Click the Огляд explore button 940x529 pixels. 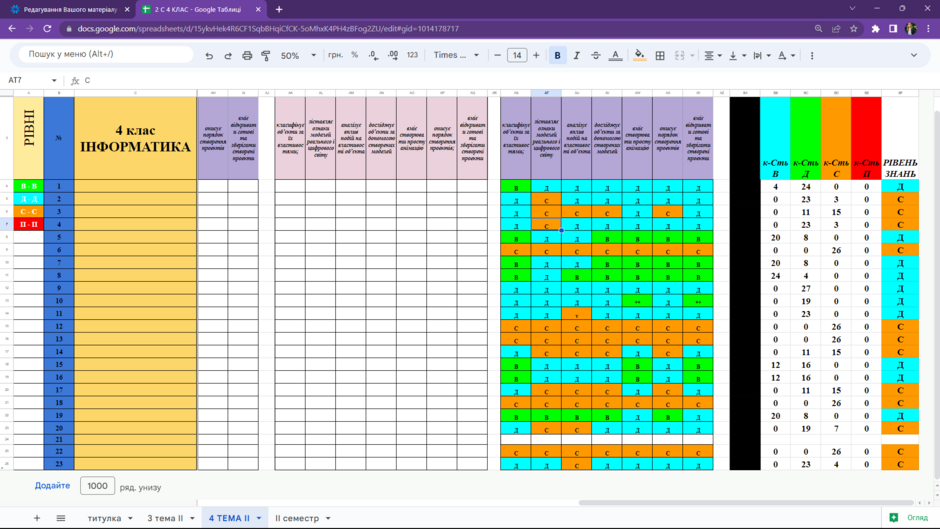(x=910, y=518)
